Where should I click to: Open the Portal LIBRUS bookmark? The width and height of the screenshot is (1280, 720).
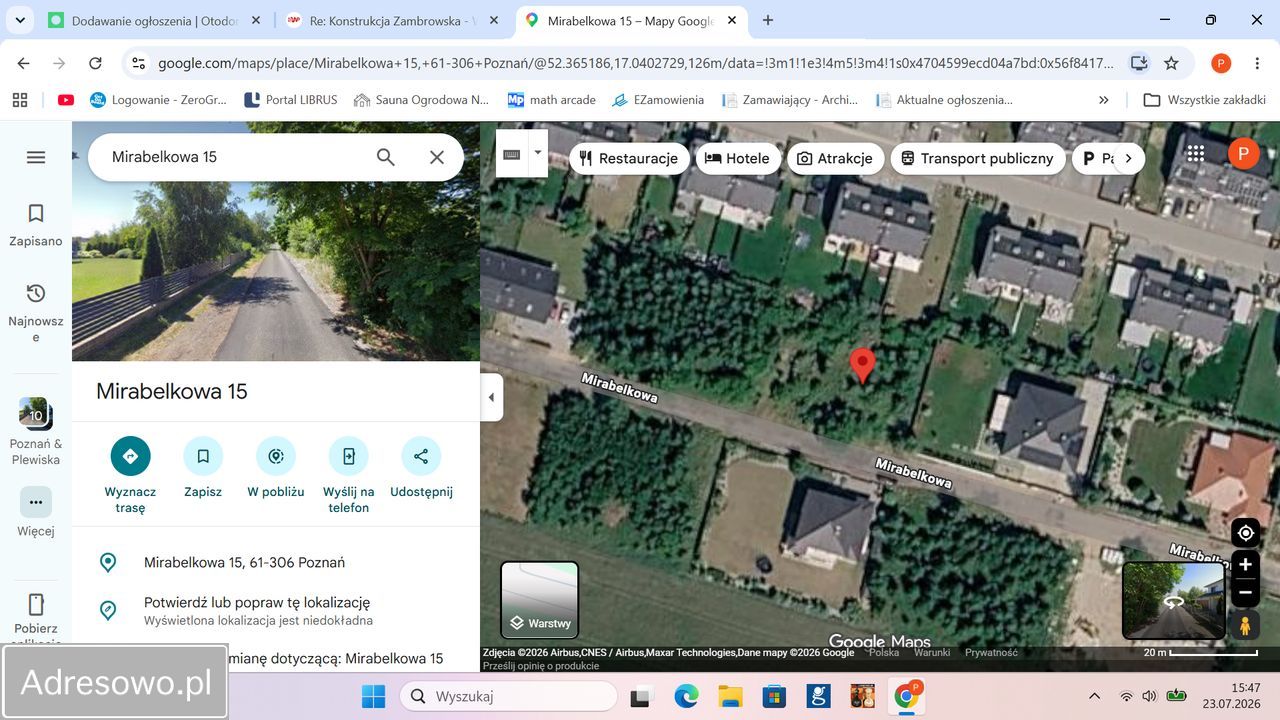pos(291,100)
